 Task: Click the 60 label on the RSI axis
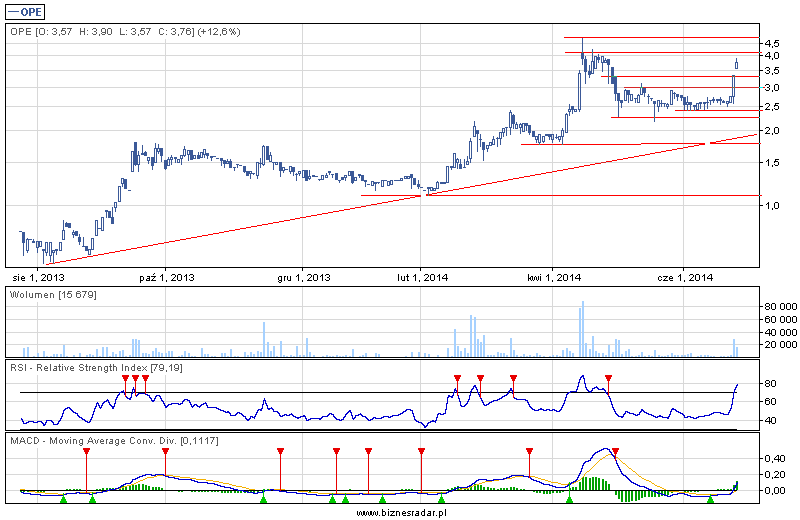(x=770, y=402)
